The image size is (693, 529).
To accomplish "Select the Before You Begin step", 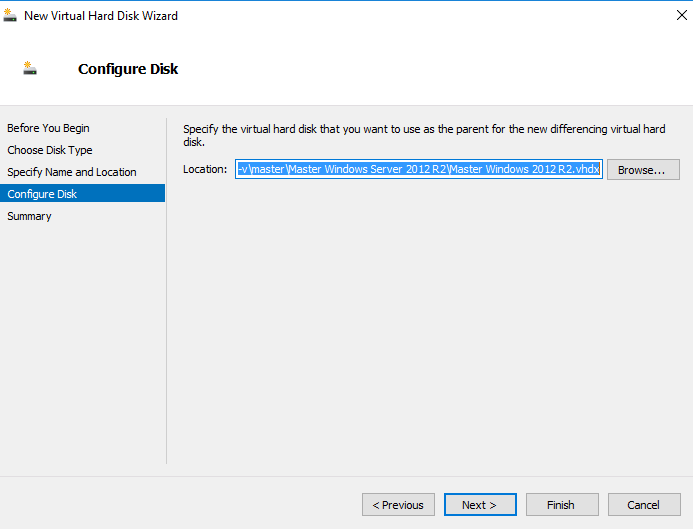I will point(48,128).
